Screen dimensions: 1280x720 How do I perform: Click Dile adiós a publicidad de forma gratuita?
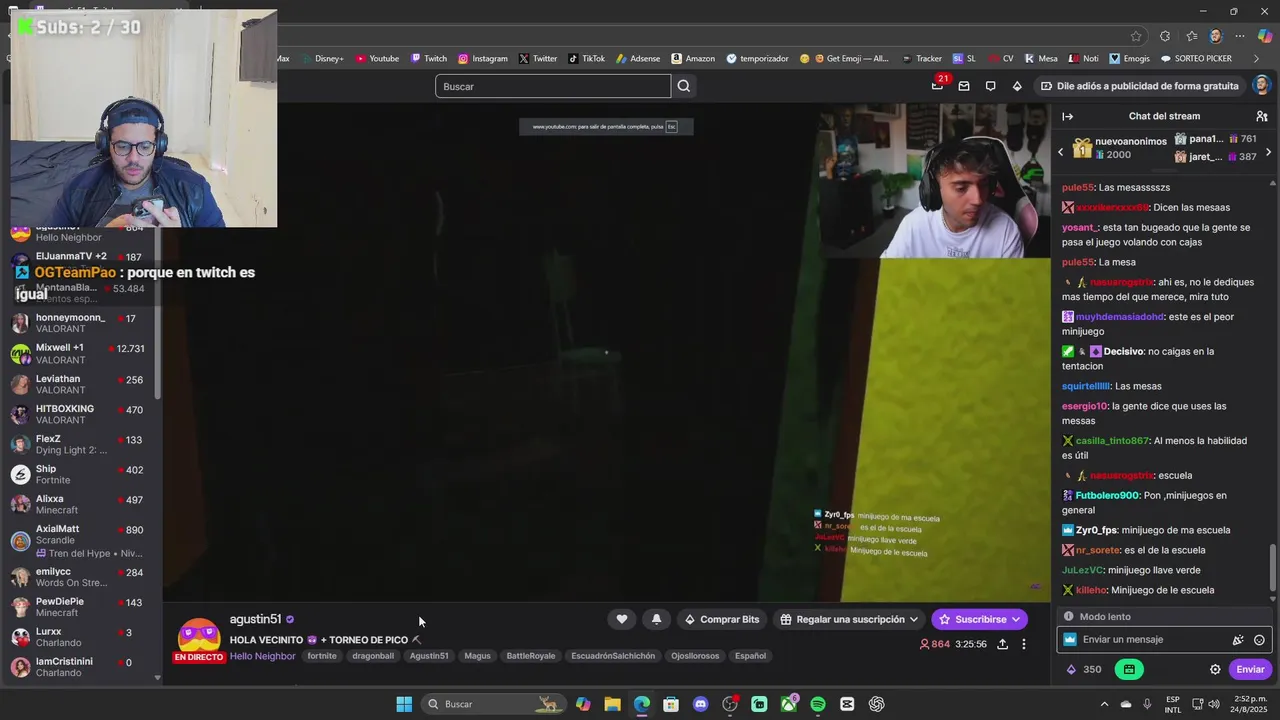tap(1140, 86)
